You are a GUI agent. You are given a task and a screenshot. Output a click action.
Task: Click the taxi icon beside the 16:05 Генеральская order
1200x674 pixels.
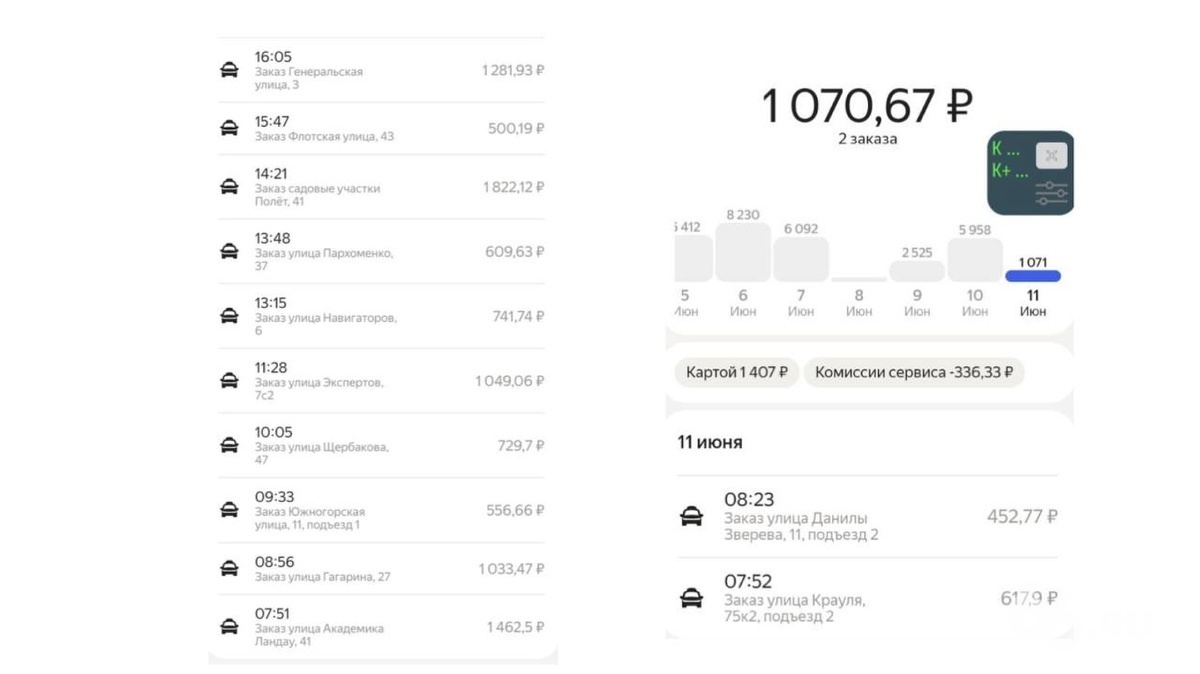pyautogui.click(x=231, y=68)
